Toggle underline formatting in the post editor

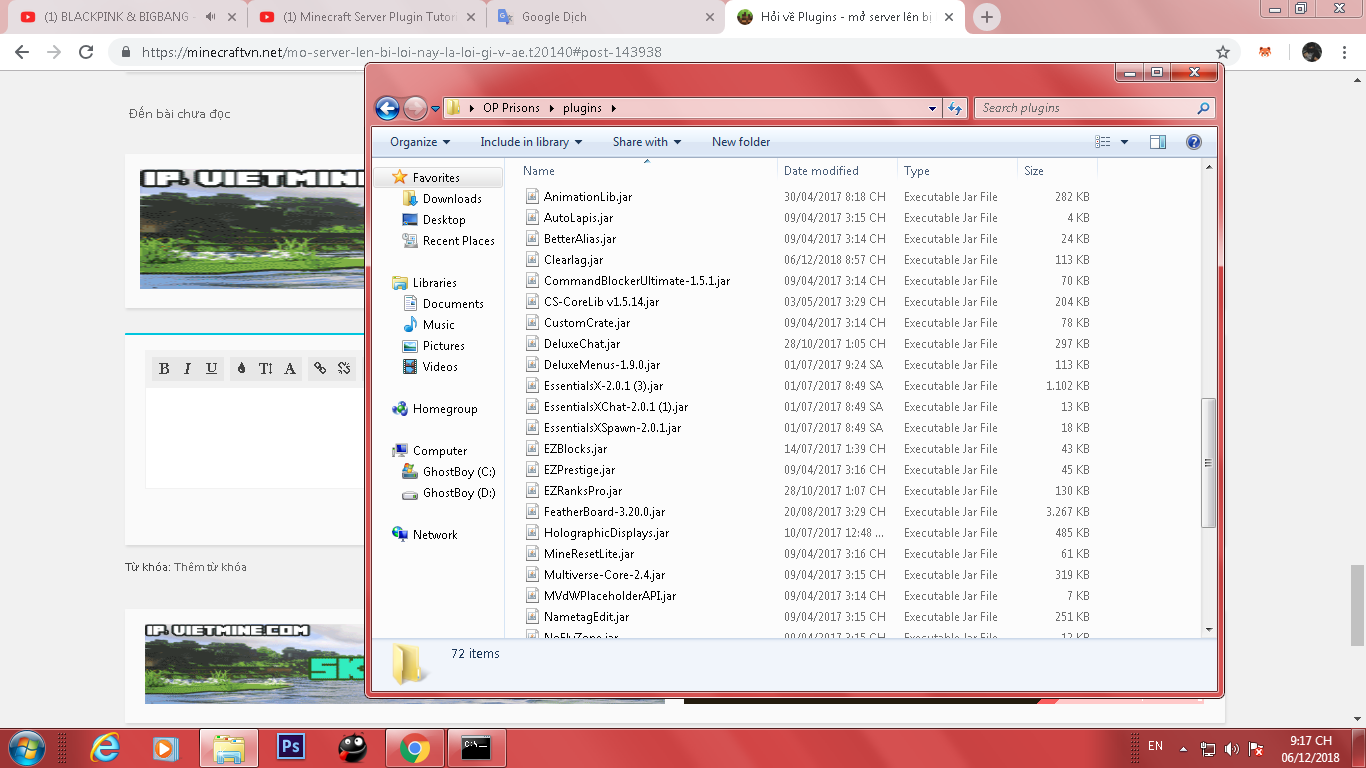[212, 368]
